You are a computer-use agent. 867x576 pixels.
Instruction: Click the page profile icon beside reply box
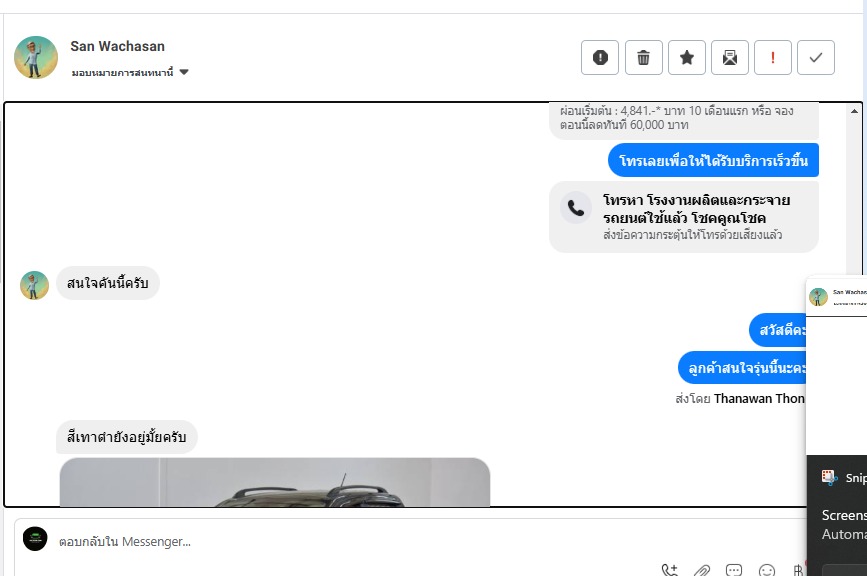(x=35, y=538)
